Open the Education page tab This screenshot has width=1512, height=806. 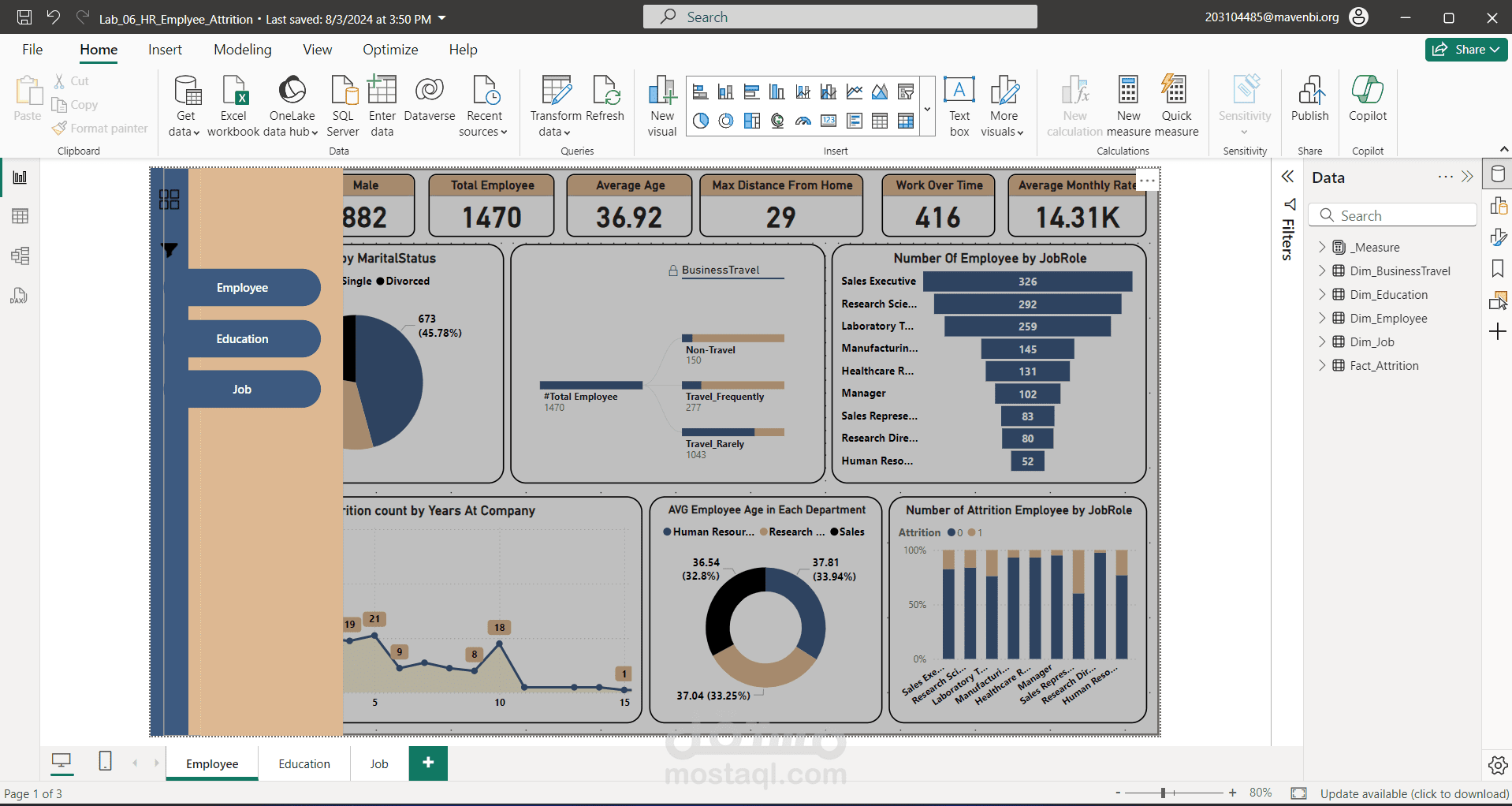coord(304,763)
